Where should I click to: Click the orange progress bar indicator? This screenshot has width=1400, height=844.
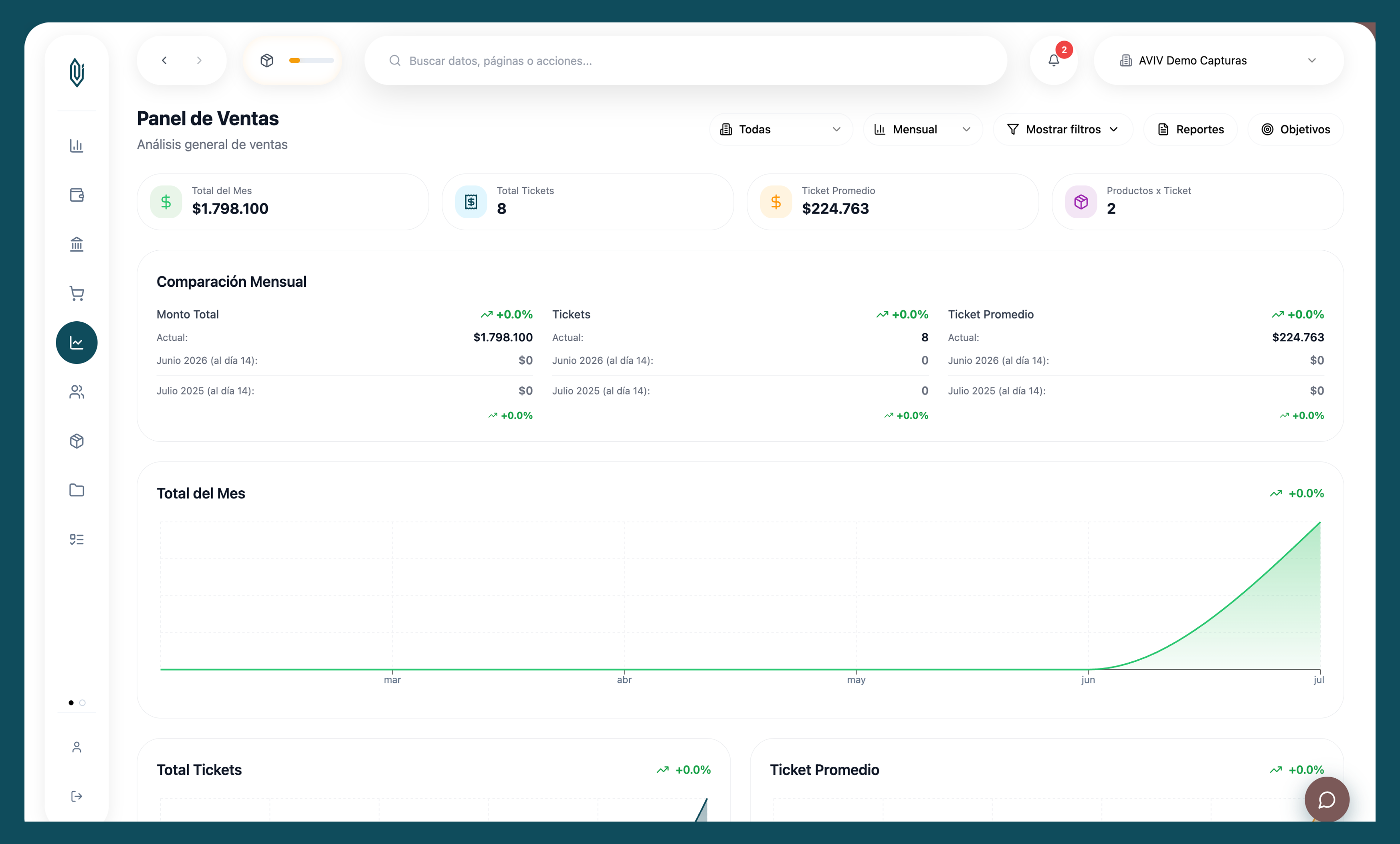(x=311, y=60)
